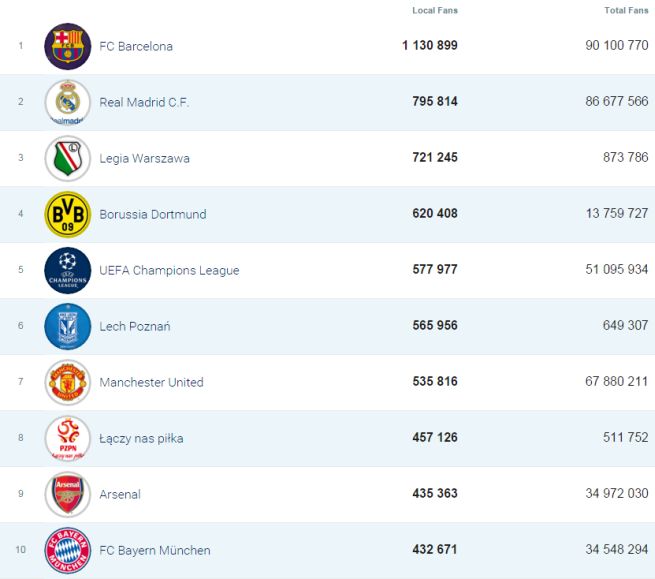Sort by the Local Fans column header
Image resolution: width=655 pixels, height=579 pixels.
point(434,10)
